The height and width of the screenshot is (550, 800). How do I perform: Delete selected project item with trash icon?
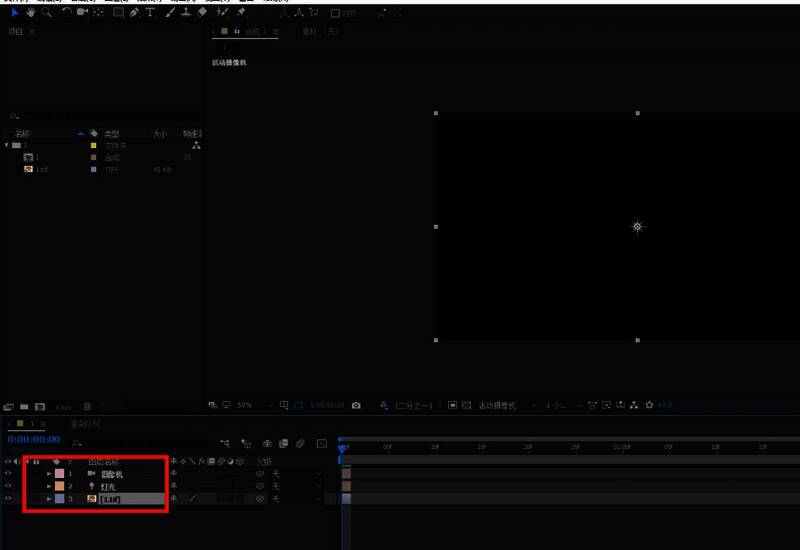pyautogui.click(x=87, y=406)
